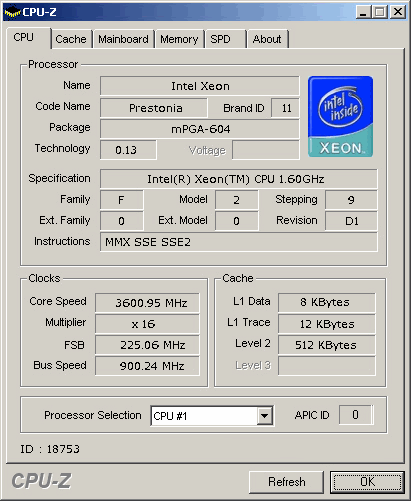The image size is (411, 501).
Task: Maximize the CPU-Z window
Action: [x=380, y=12]
